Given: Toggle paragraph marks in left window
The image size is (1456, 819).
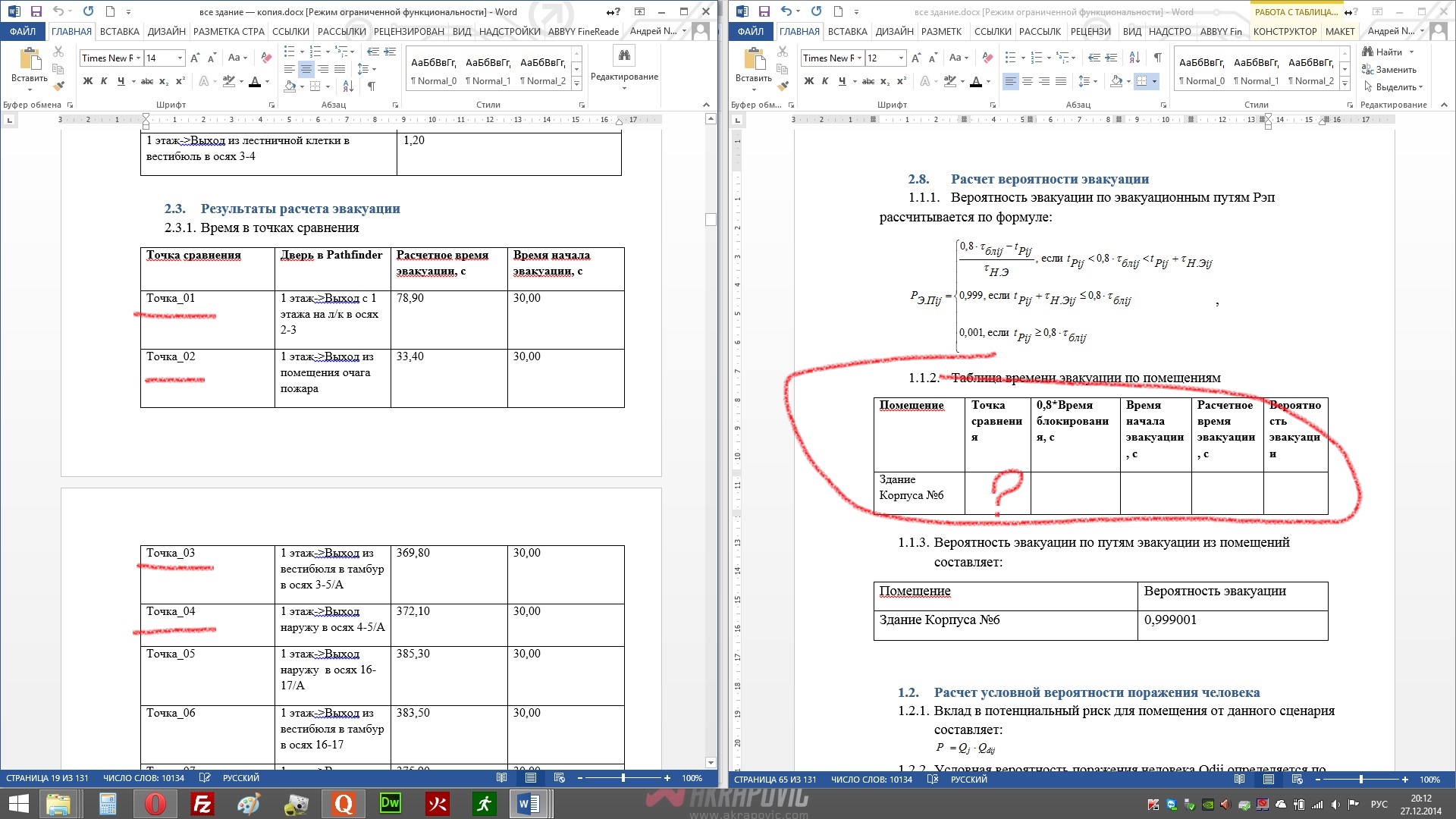Looking at the screenshot, I should [x=372, y=86].
